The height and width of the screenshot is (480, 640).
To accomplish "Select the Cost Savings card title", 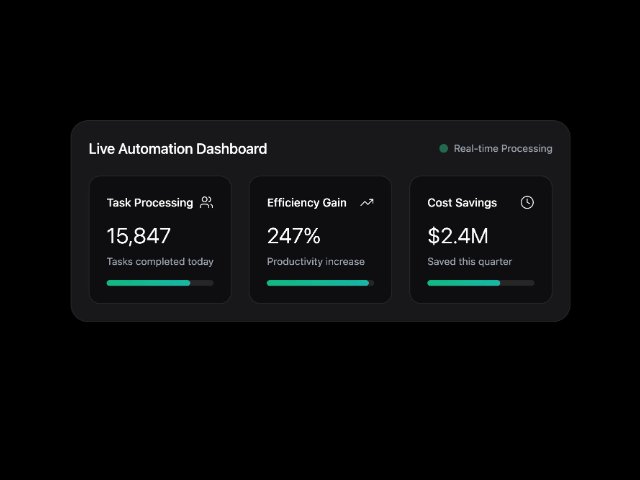I will click(x=462, y=202).
